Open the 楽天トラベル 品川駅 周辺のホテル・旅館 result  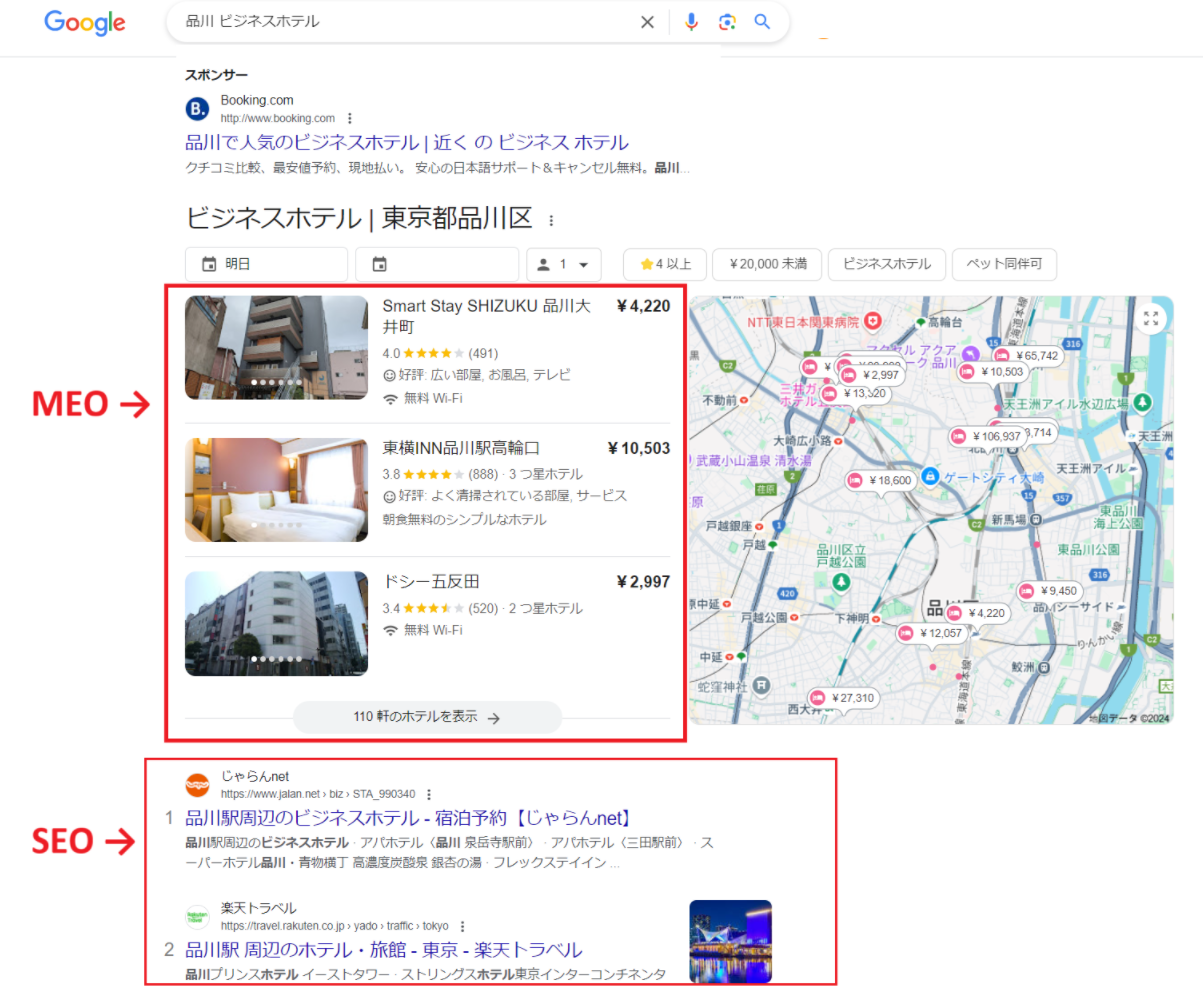384,949
